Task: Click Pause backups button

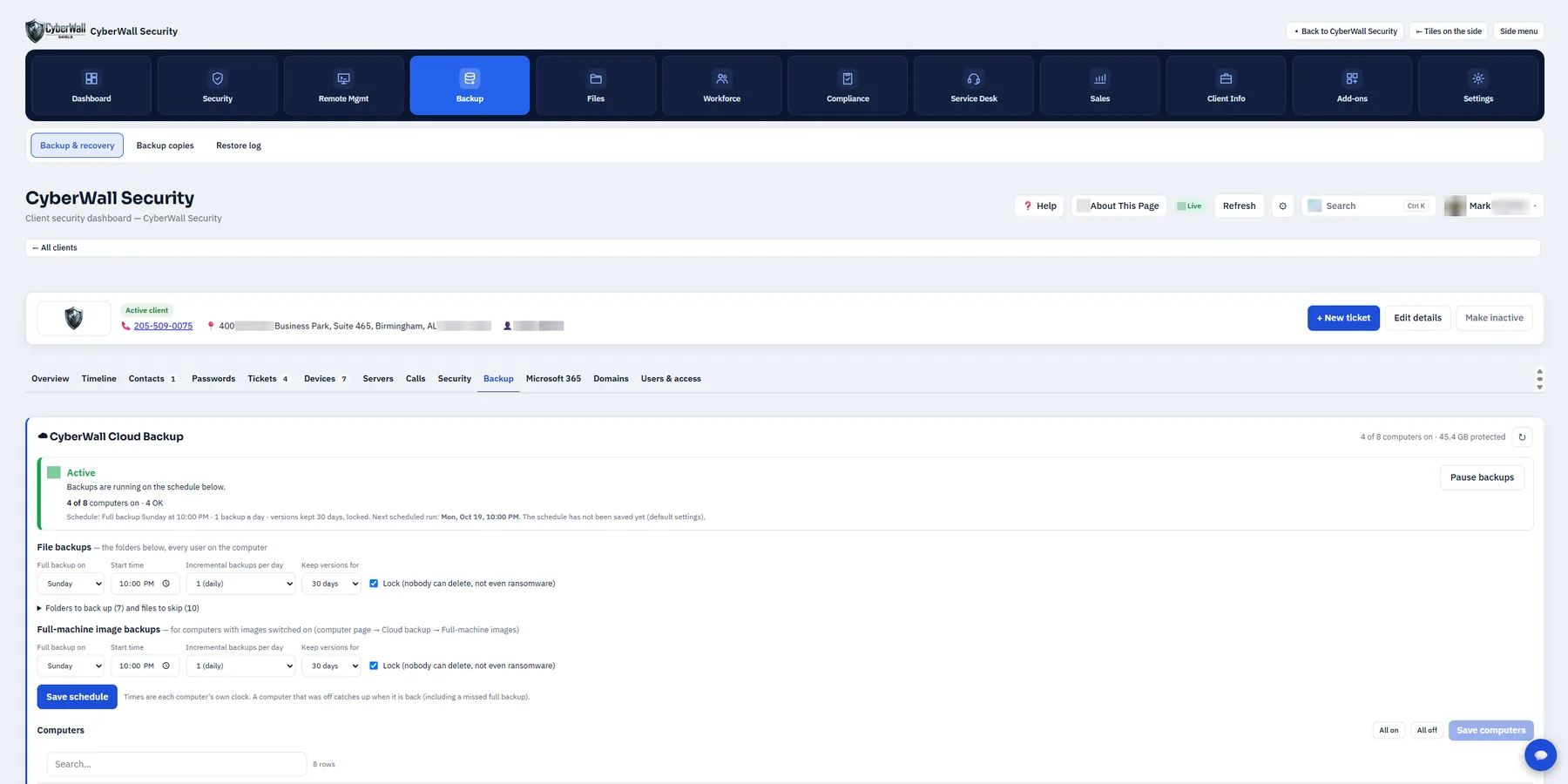Action: click(x=1482, y=477)
